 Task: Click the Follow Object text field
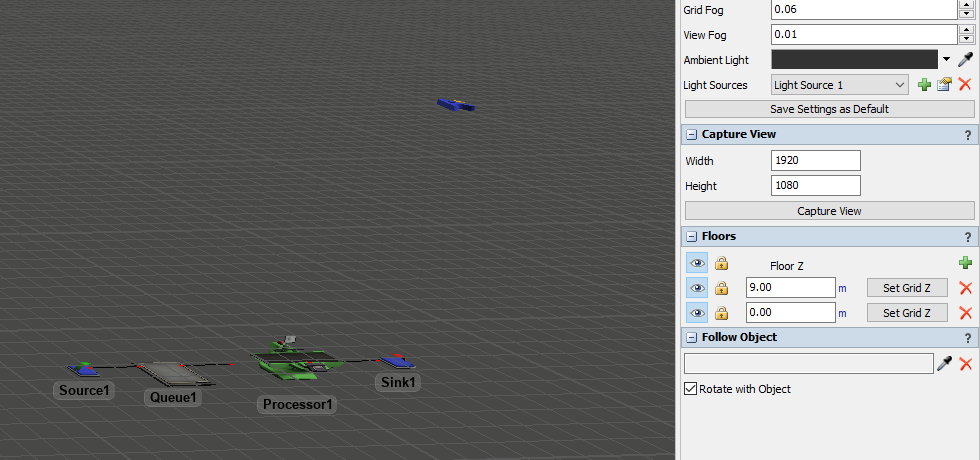809,363
